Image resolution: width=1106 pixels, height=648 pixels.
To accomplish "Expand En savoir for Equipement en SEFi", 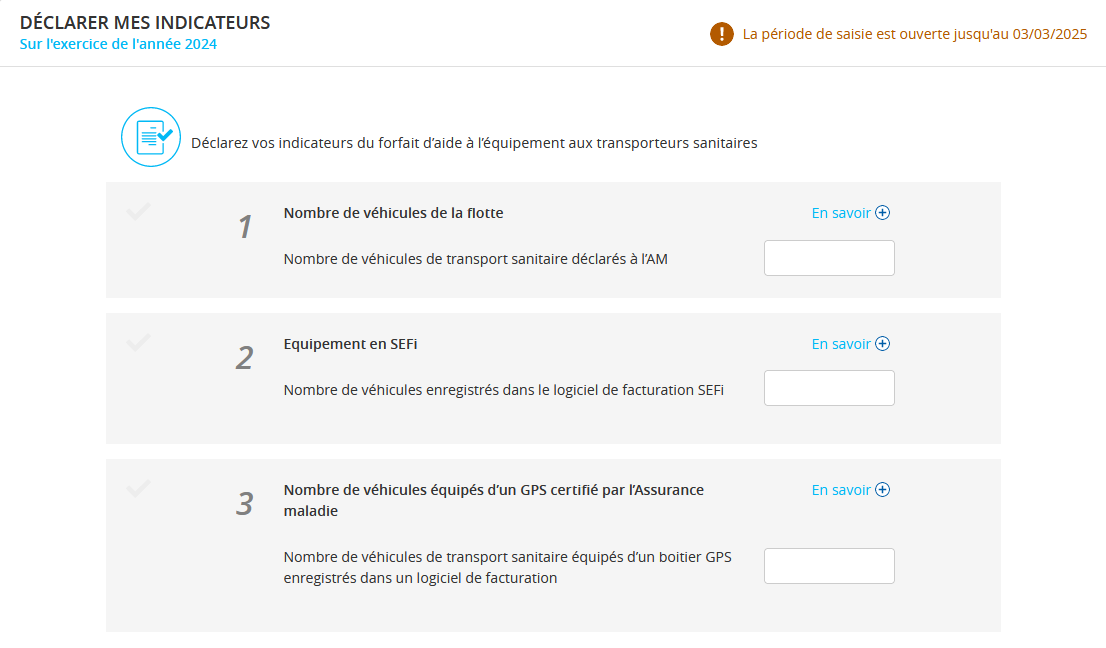I will click(850, 343).
